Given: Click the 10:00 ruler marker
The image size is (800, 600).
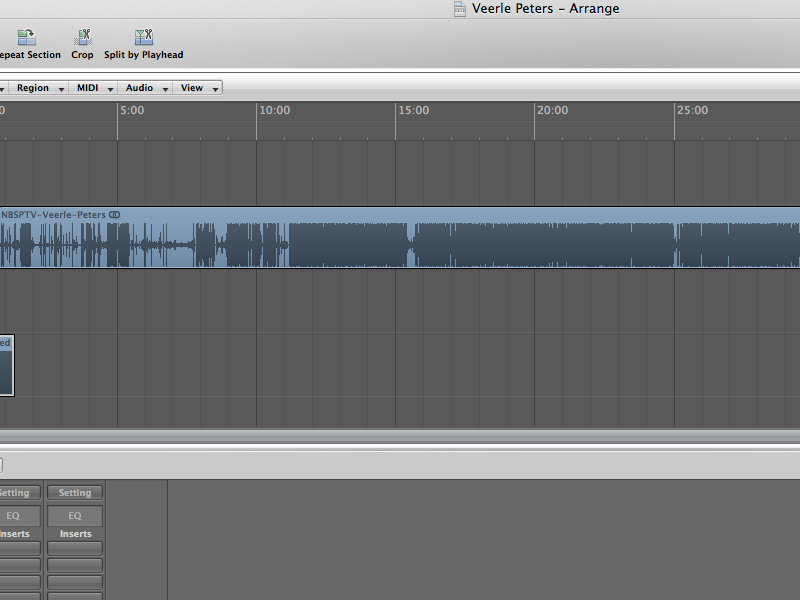Looking at the screenshot, I should click(274, 110).
